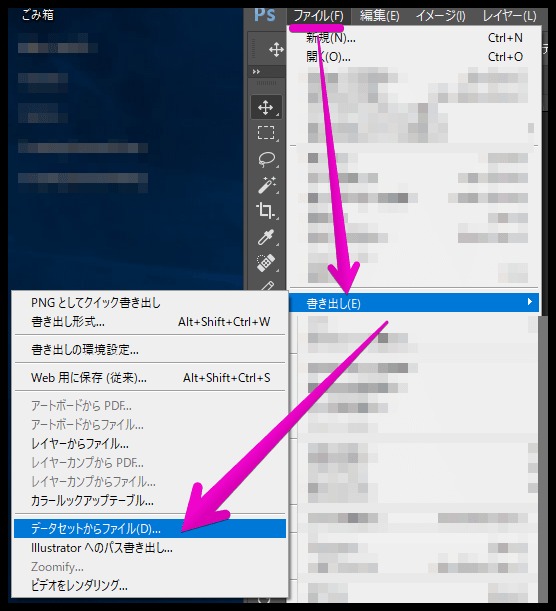Image resolution: width=556 pixels, height=611 pixels.
Task: Select the Rectangular Marquee tool
Action: pos(266,132)
